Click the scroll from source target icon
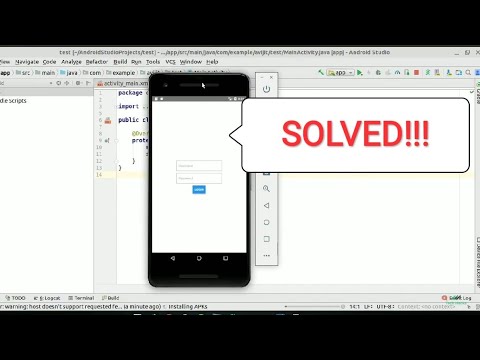 (59, 83)
